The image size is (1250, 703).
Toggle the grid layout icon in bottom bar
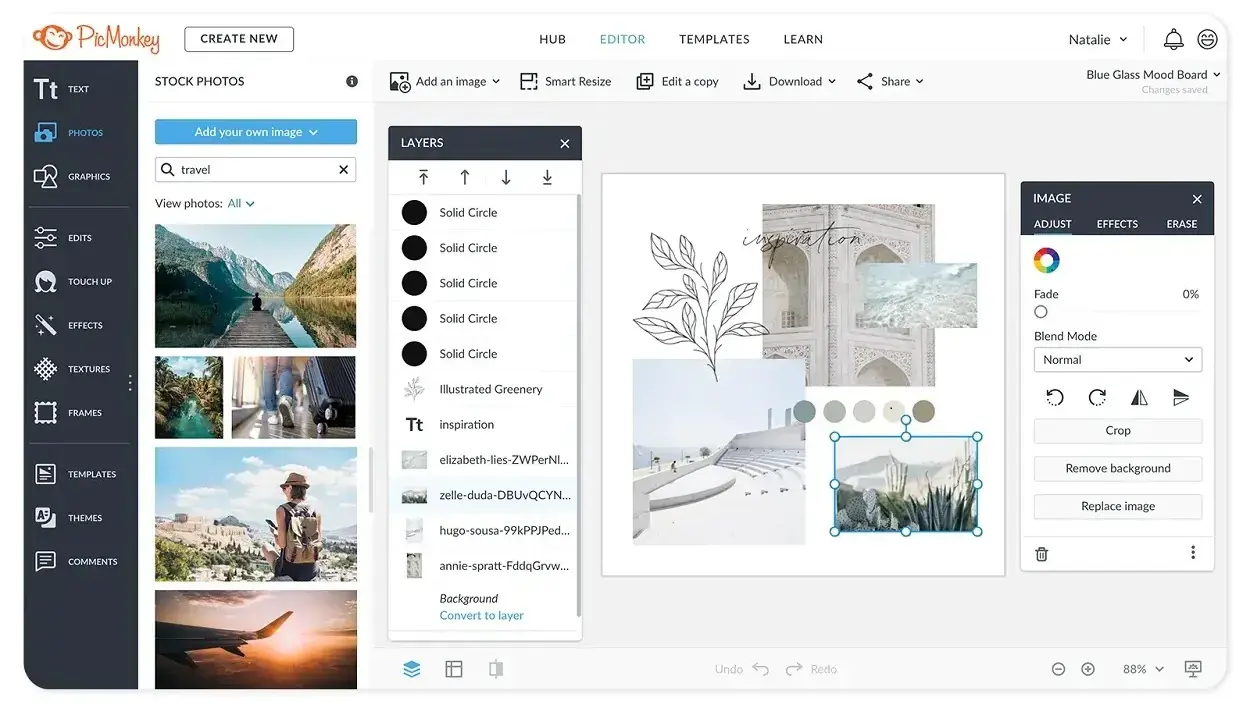pos(454,669)
